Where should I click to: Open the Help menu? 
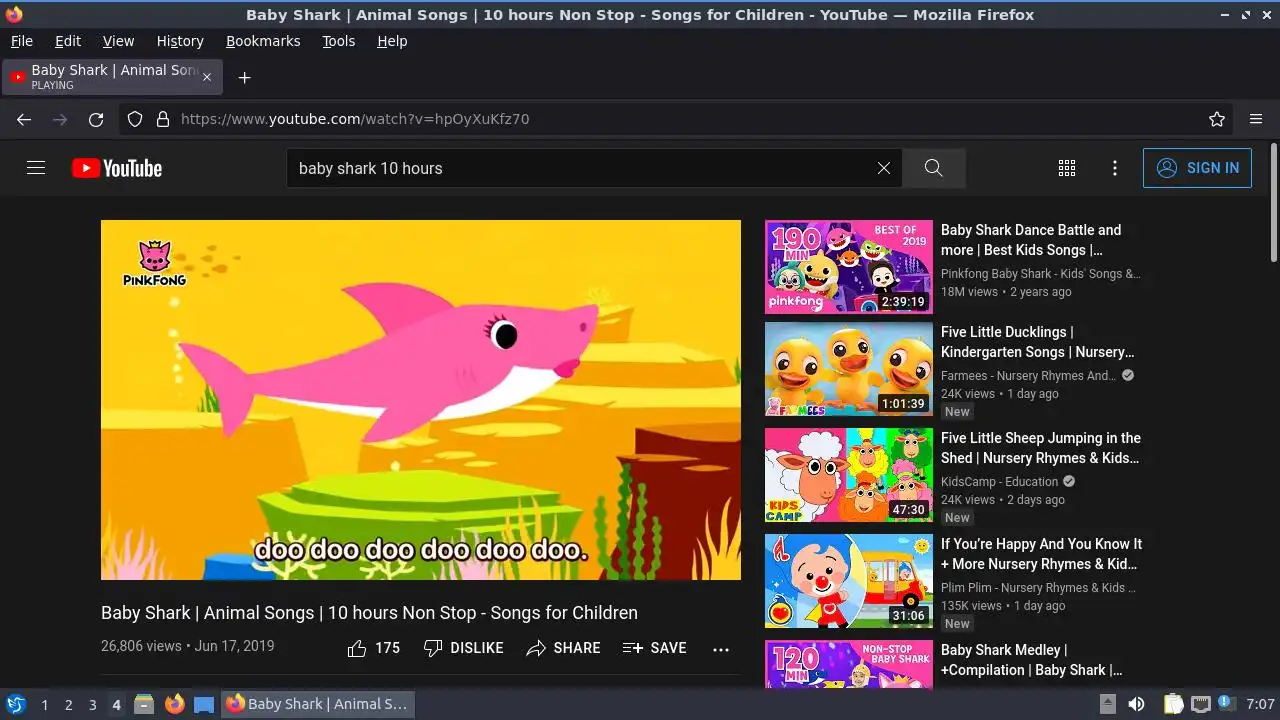(392, 41)
